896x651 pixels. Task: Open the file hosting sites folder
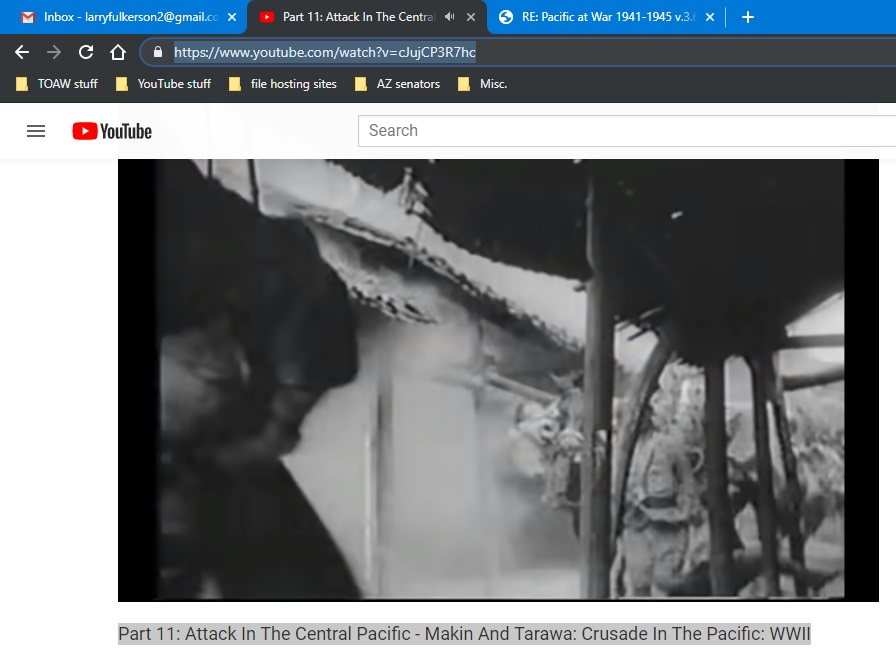click(x=283, y=84)
